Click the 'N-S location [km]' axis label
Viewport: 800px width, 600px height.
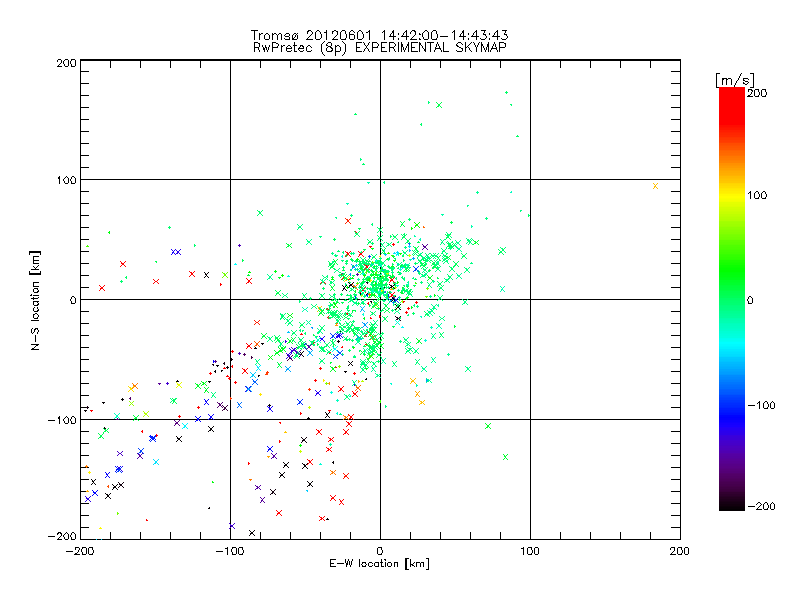(x=35, y=300)
